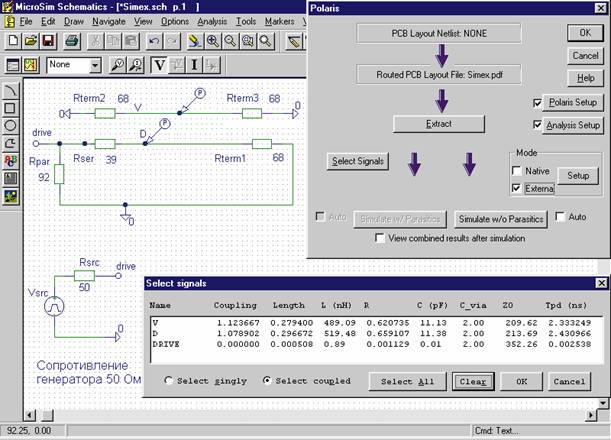This screenshot has width=611, height=440.
Task: Place a voltage level marker icon
Action: pos(117,65)
